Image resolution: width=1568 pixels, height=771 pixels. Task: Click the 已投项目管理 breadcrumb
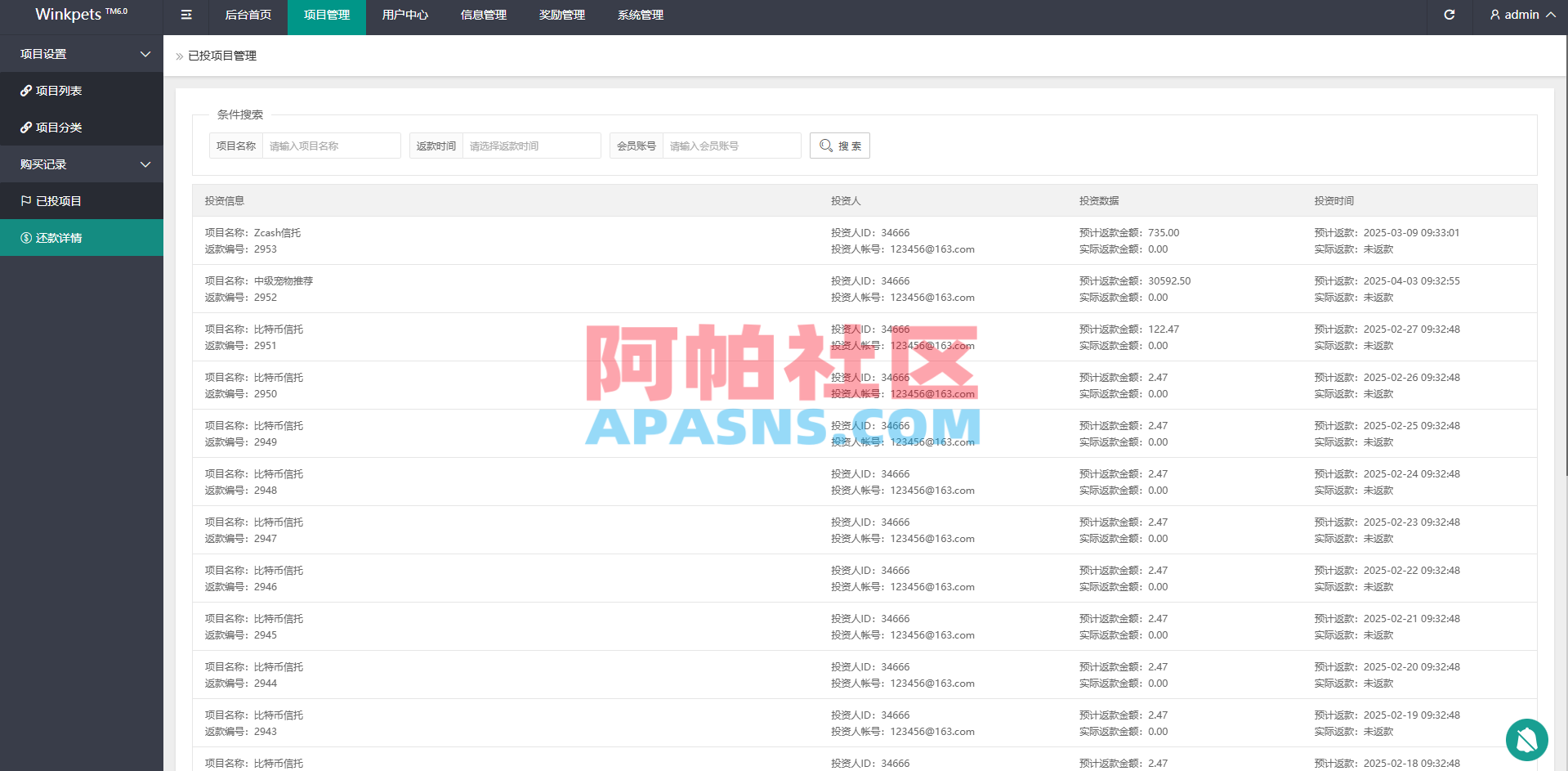tap(221, 56)
